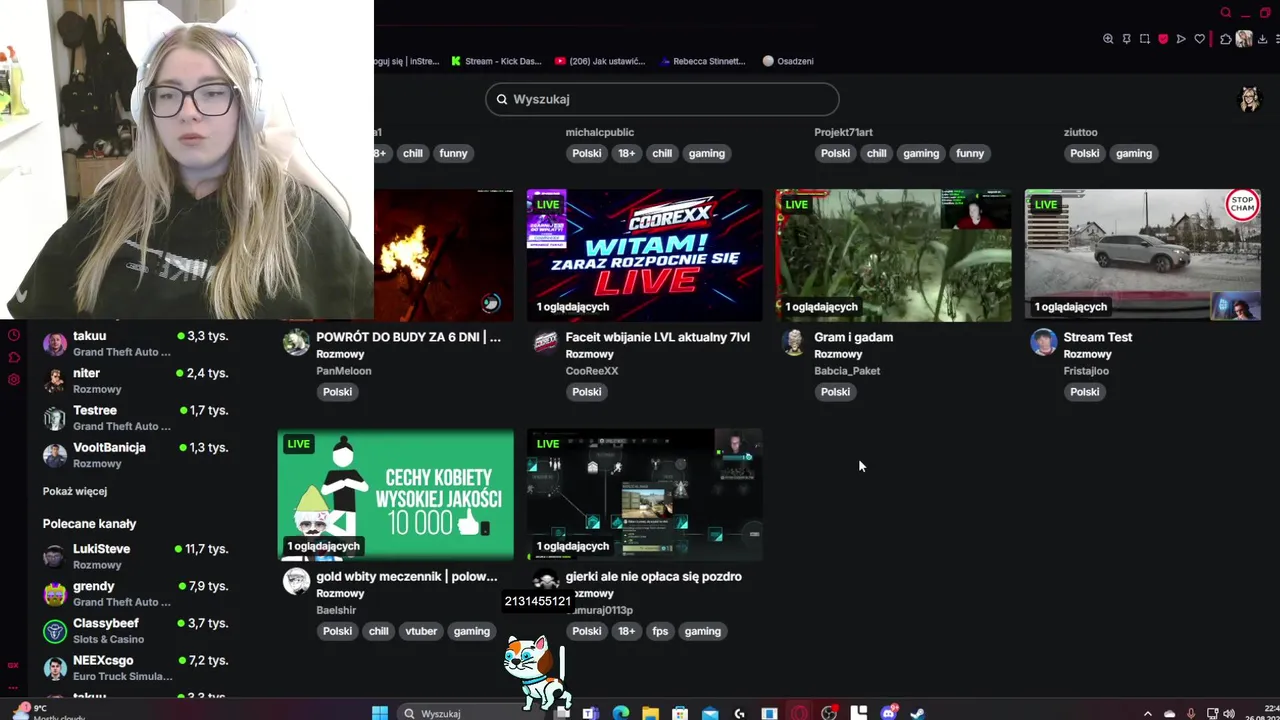Open Testree channel in sidebar

coord(136,417)
